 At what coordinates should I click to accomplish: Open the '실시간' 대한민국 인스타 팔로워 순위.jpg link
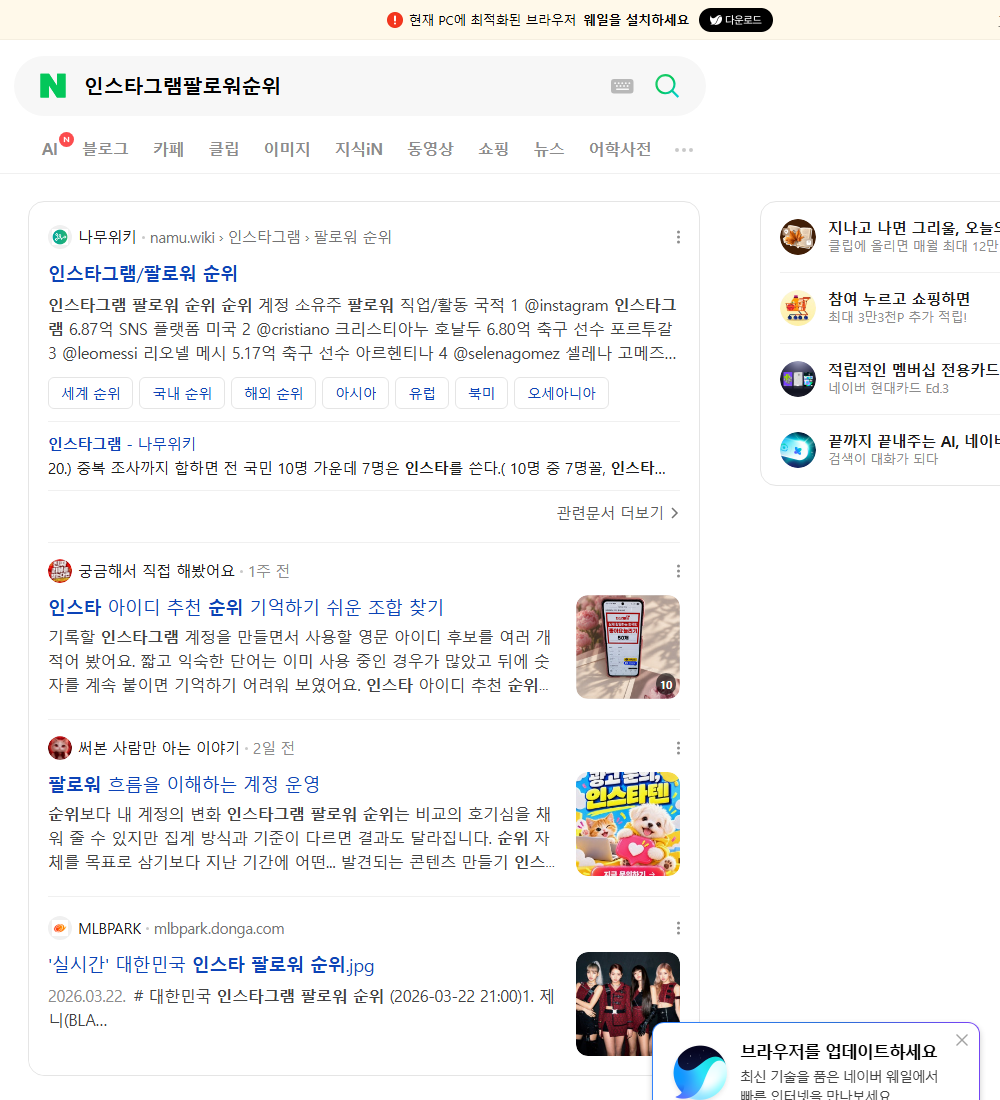pyautogui.click(x=211, y=965)
